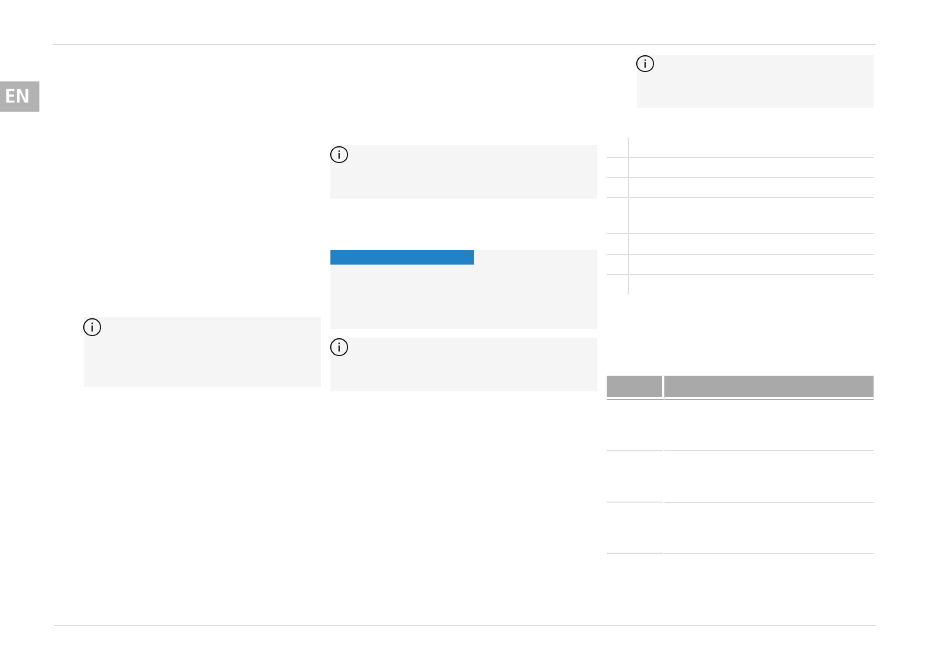Click the narrow cell of the lined table's tallest row

point(617,216)
